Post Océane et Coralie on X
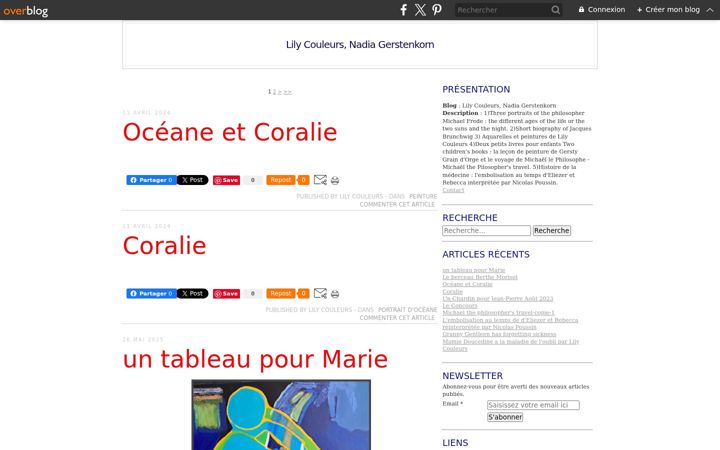The height and width of the screenshot is (450, 720). point(192,180)
